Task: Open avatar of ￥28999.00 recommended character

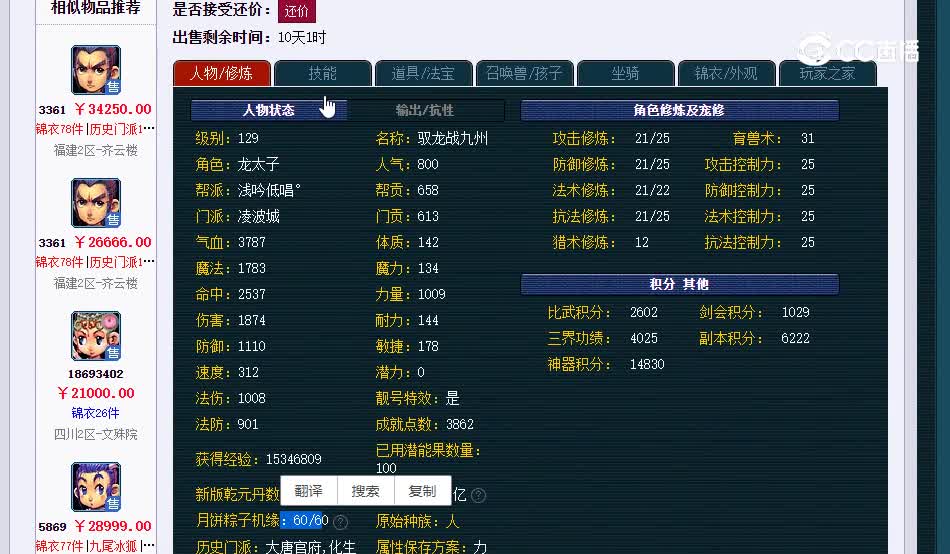Action: pos(96,487)
